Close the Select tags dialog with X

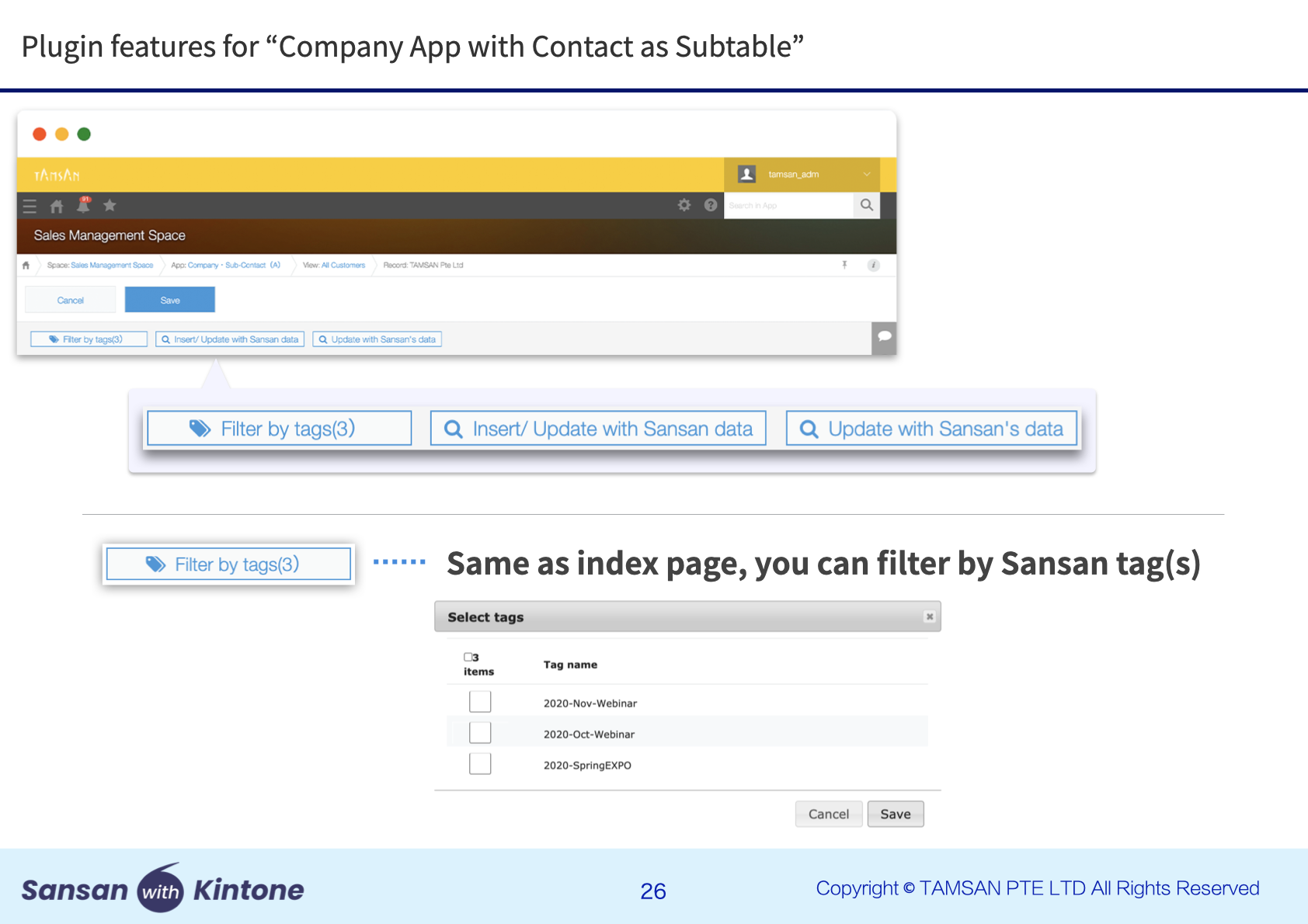[x=929, y=617]
